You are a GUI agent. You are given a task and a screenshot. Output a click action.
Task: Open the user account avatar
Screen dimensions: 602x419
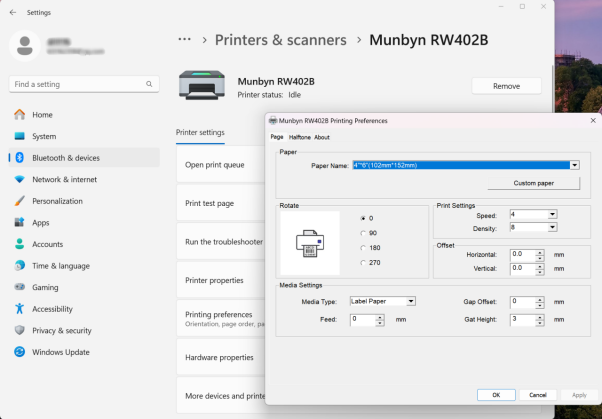(25, 46)
